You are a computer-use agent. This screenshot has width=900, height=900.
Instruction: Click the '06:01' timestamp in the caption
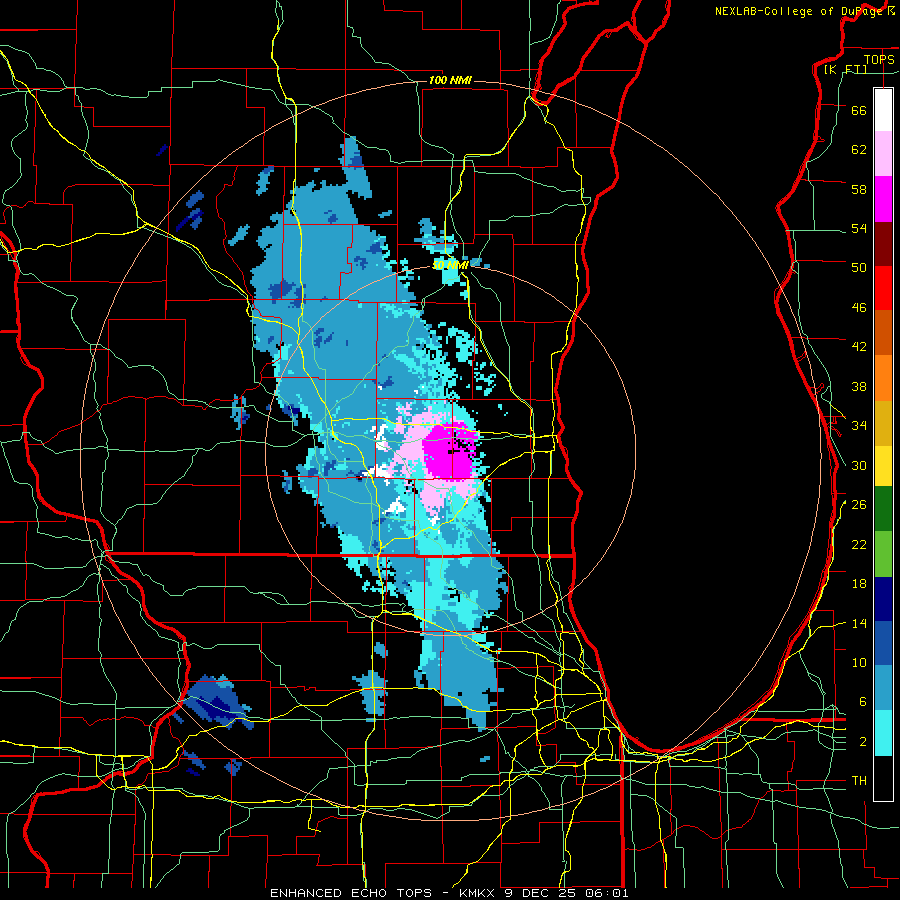pos(606,893)
